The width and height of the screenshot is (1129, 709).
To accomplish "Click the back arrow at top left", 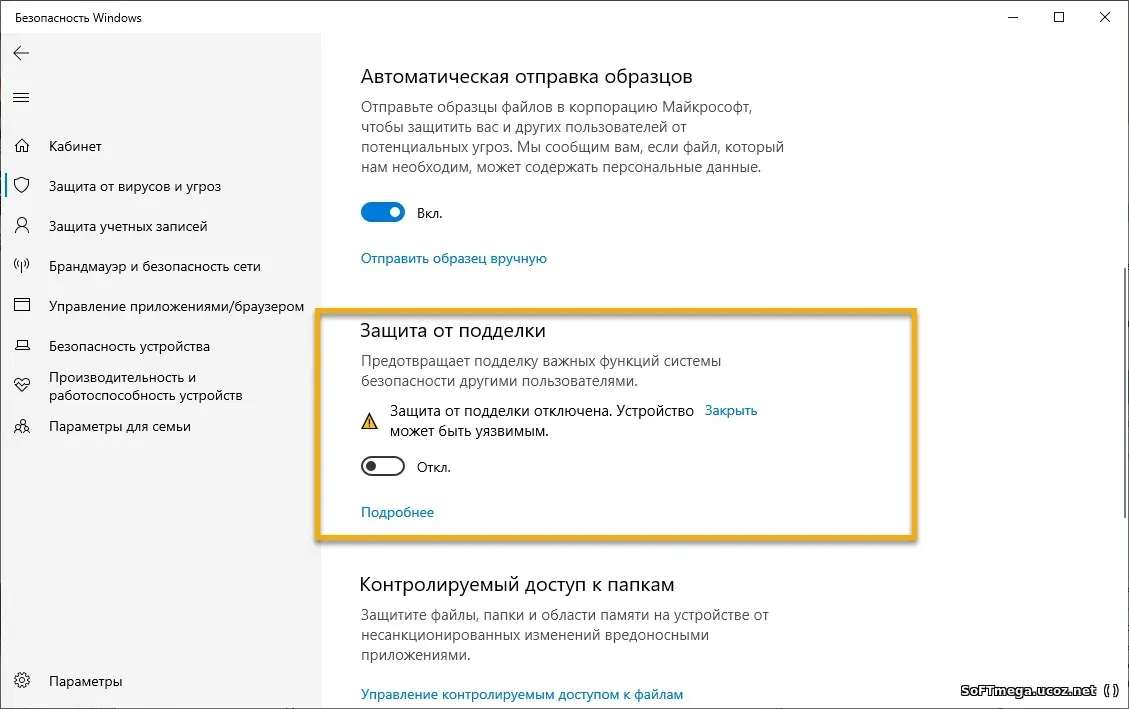I will click(21, 53).
